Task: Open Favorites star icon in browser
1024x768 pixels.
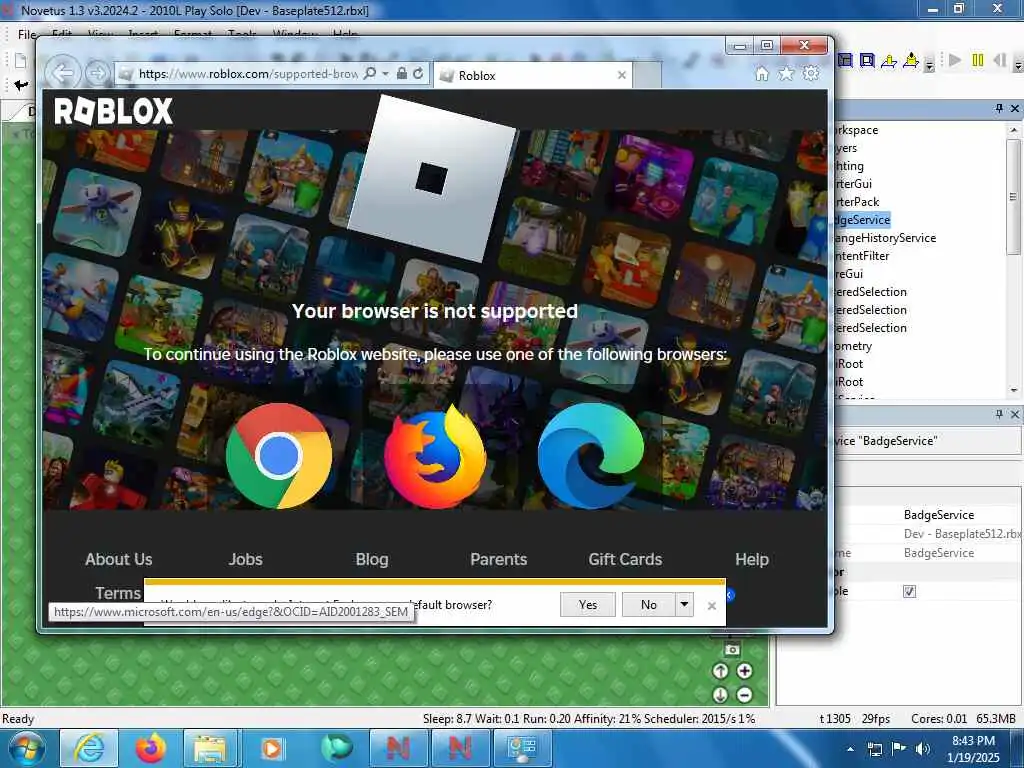Action: [x=786, y=73]
